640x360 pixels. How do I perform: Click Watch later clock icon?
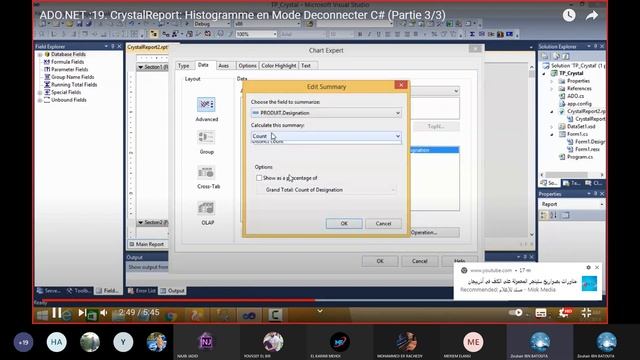pyautogui.click(x=569, y=16)
